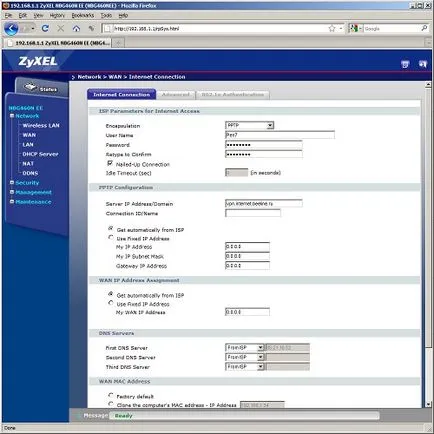Click the Firefox back arrow button

pos(11,29)
